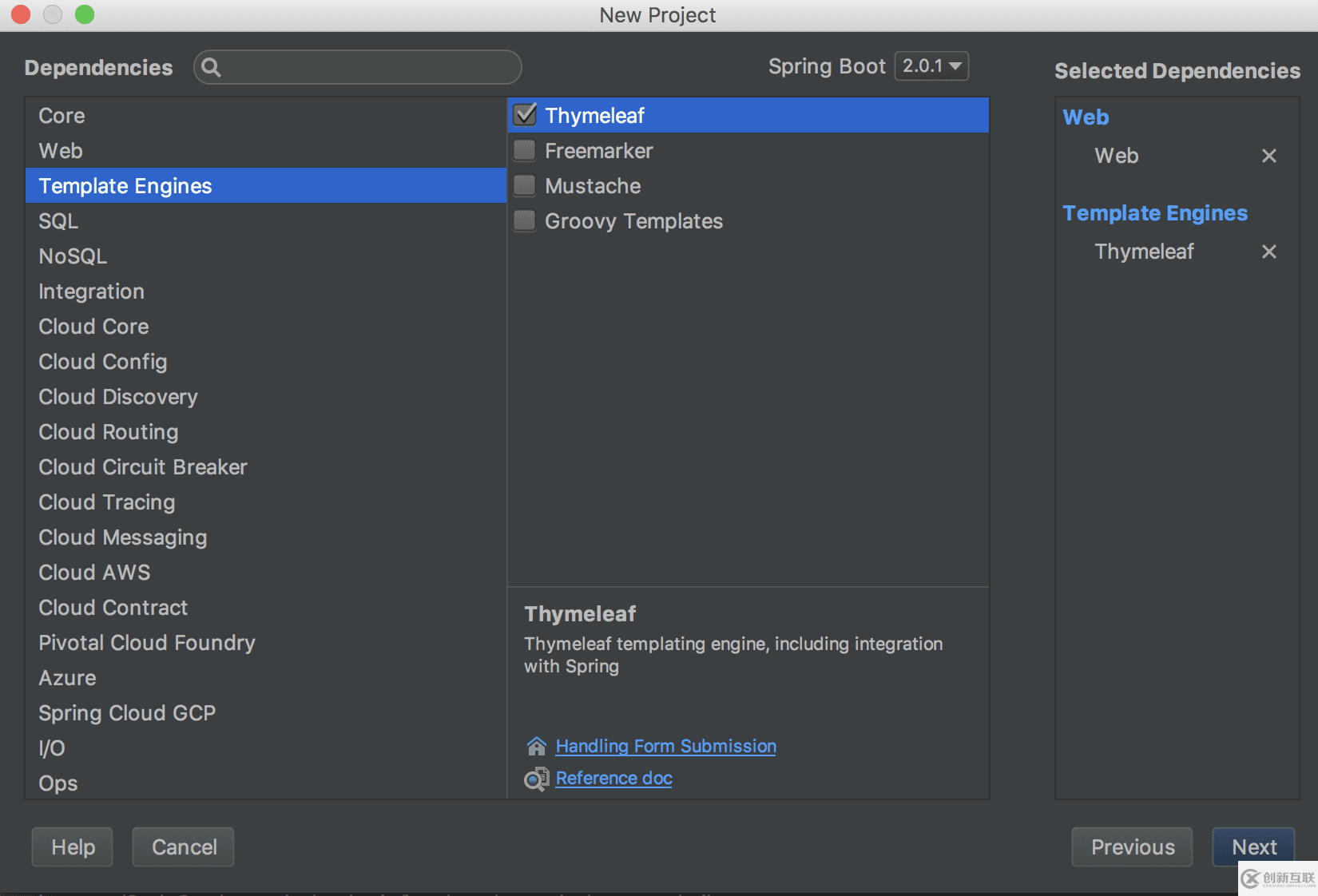The image size is (1318, 896).
Task: Click the Help button
Action: (x=73, y=847)
